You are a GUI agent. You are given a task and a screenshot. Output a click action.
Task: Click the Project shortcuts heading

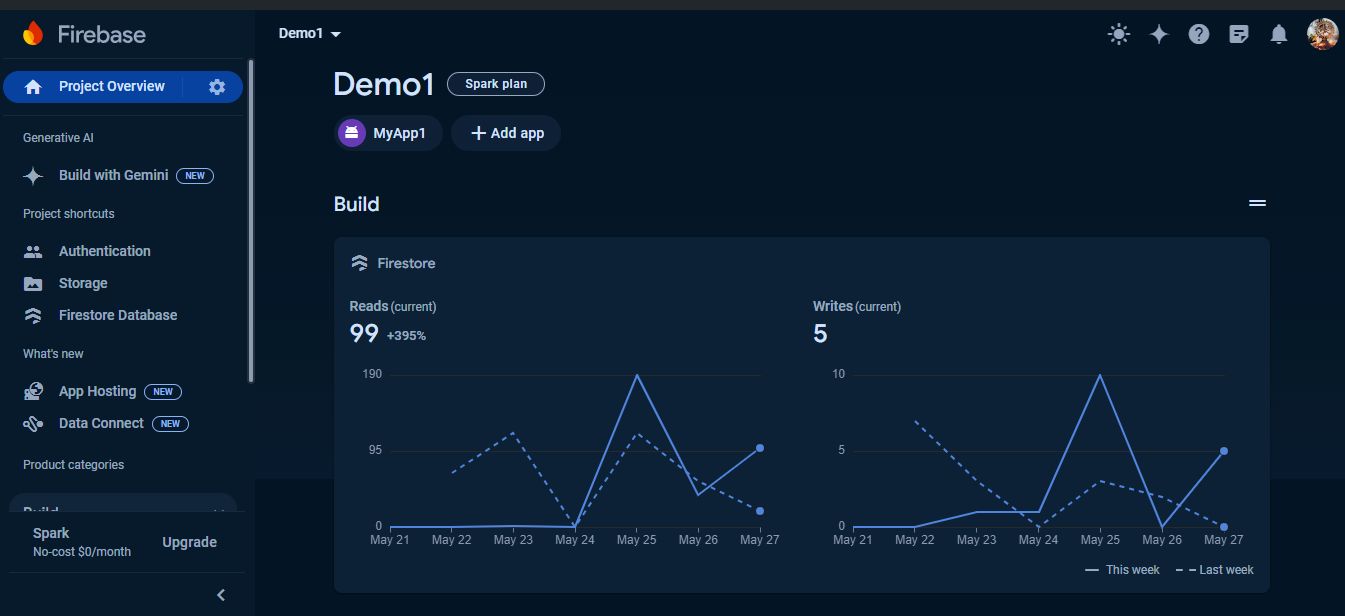69,214
